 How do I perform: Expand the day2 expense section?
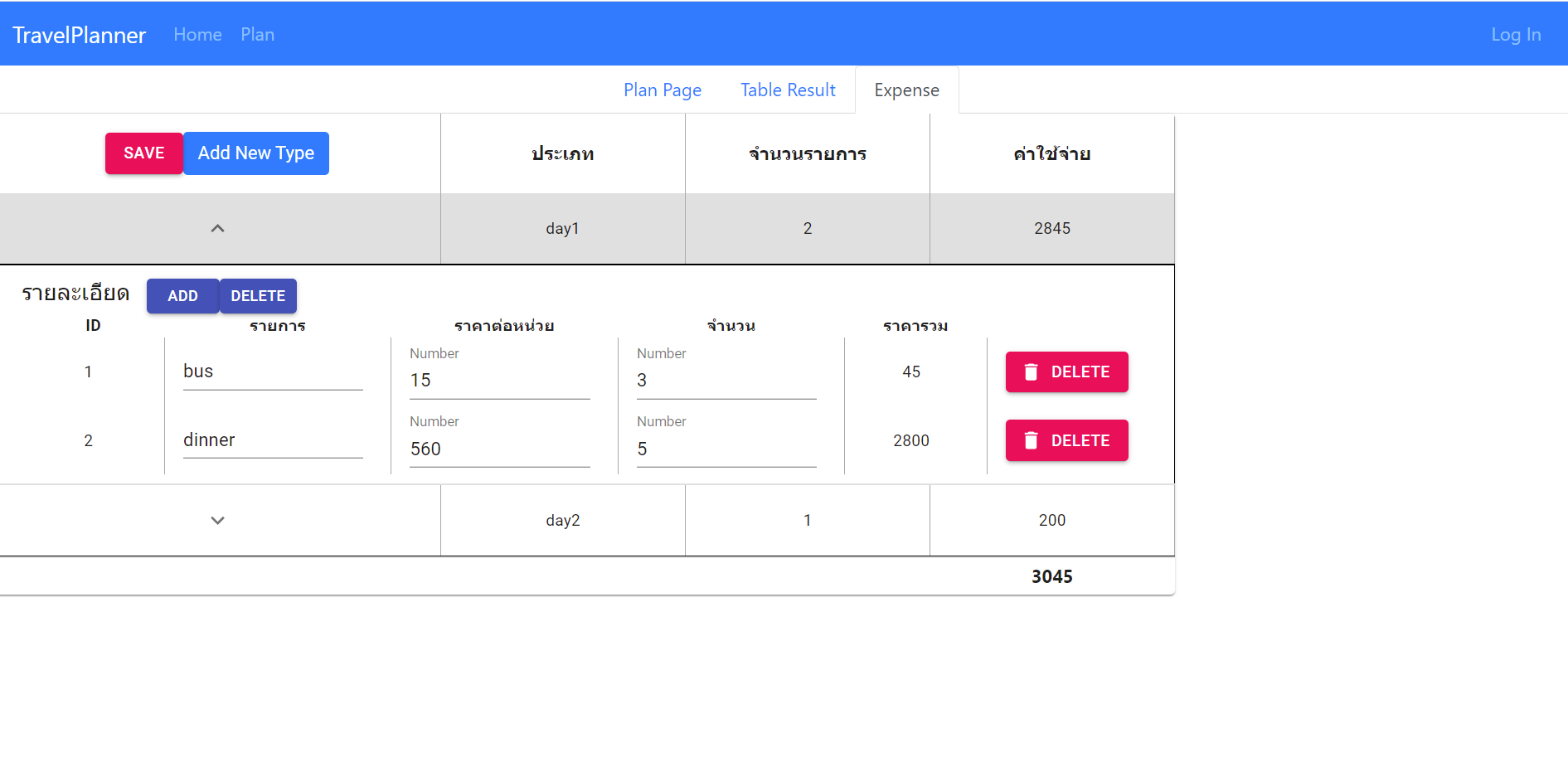(x=217, y=520)
